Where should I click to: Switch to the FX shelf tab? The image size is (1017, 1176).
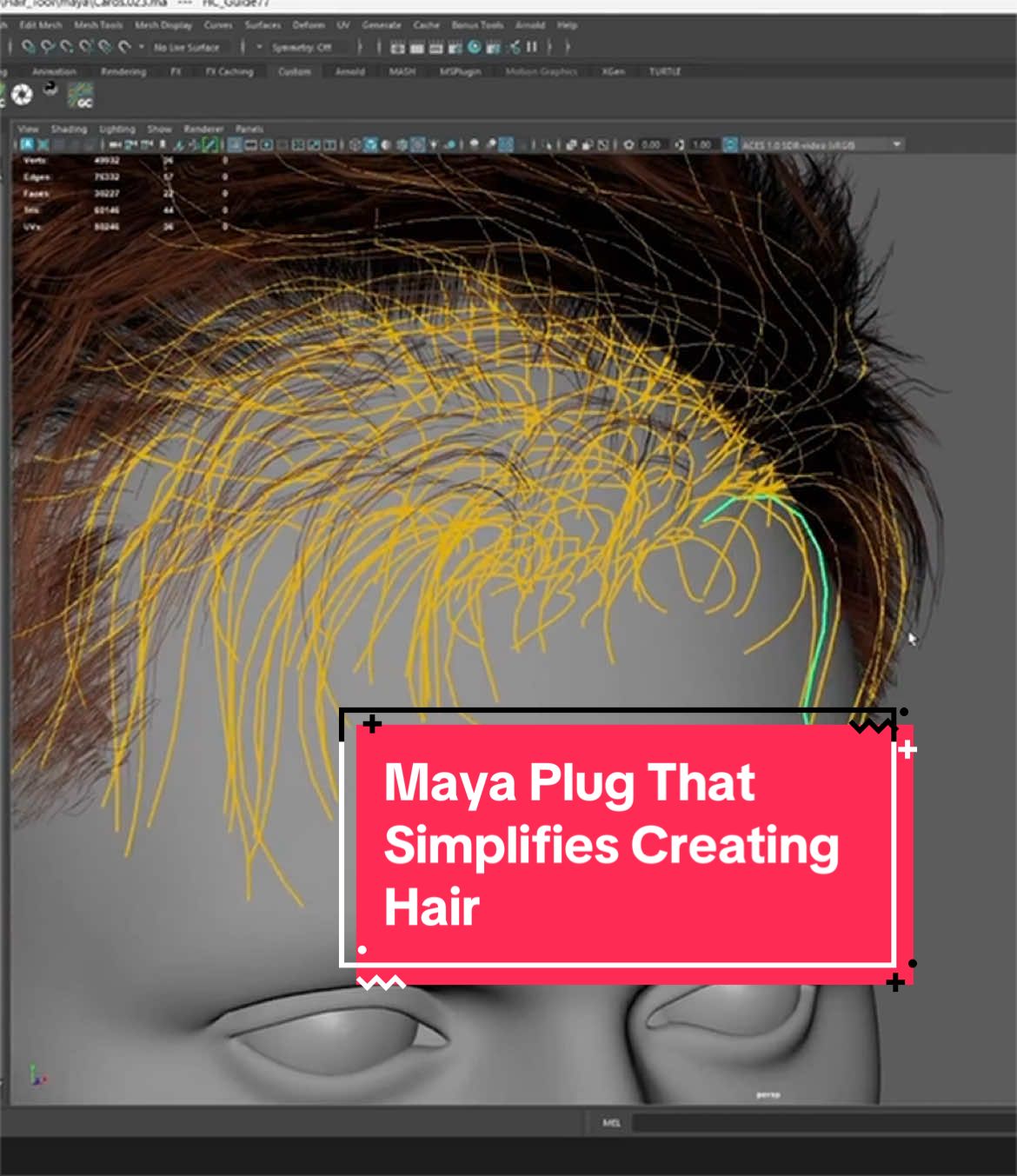176,72
